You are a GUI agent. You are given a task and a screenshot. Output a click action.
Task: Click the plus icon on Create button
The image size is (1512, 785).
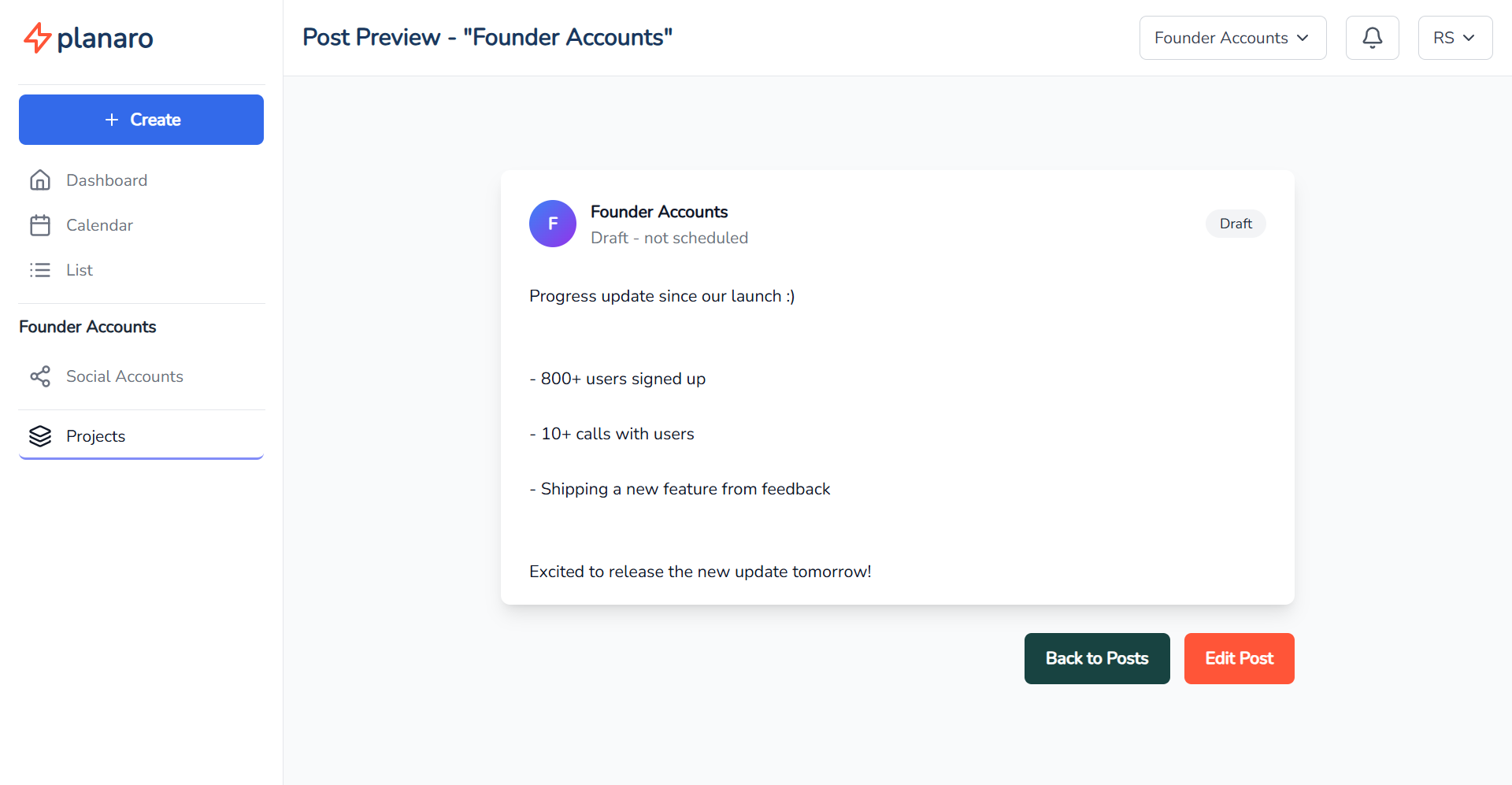point(111,119)
